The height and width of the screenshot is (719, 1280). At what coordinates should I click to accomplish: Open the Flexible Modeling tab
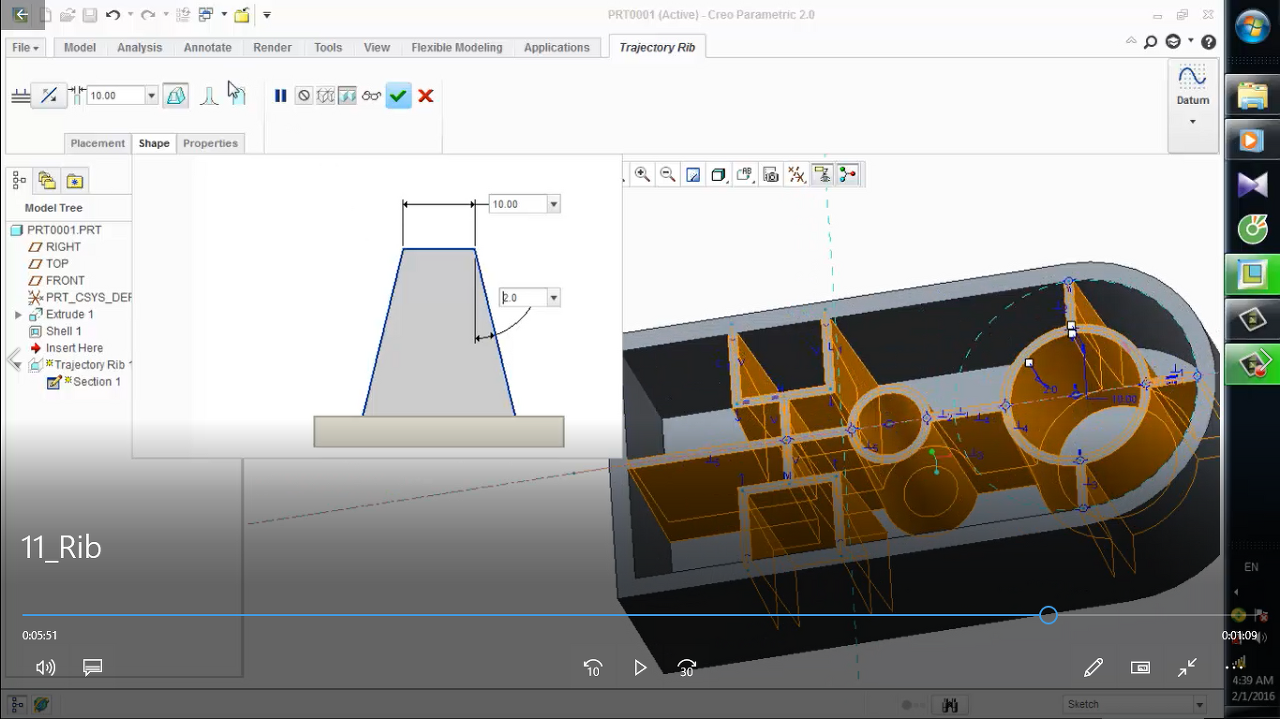point(457,47)
